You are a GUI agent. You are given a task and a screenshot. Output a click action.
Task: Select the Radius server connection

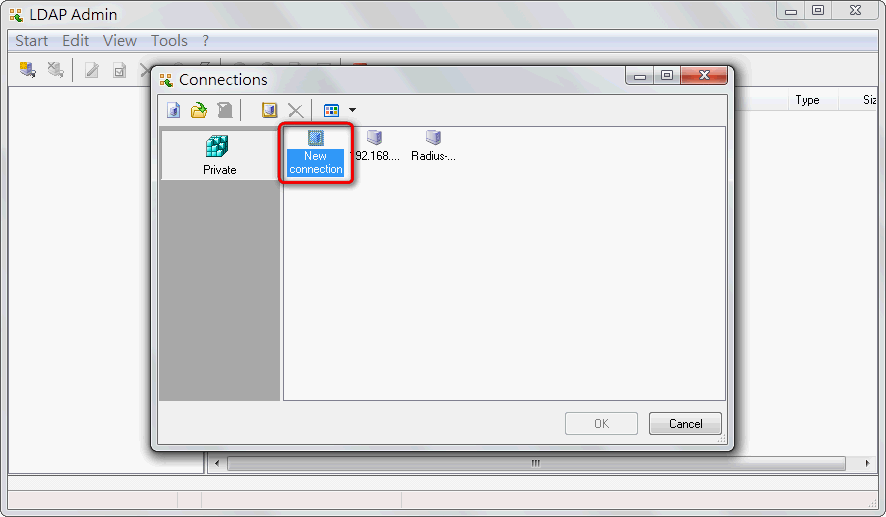pyautogui.click(x=433, y=146)
